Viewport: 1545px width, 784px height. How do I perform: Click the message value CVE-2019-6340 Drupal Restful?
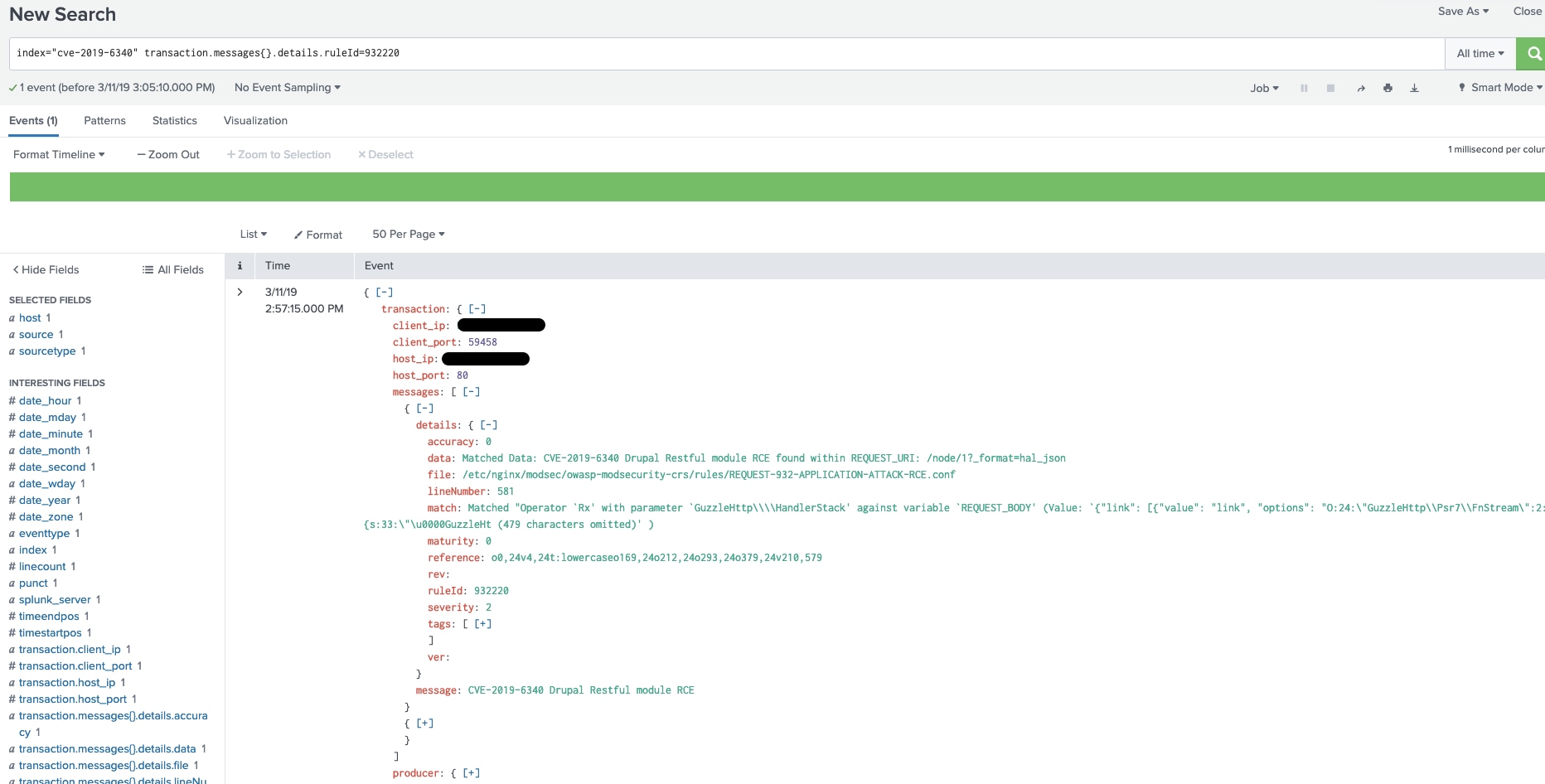[x=581, y=690]
